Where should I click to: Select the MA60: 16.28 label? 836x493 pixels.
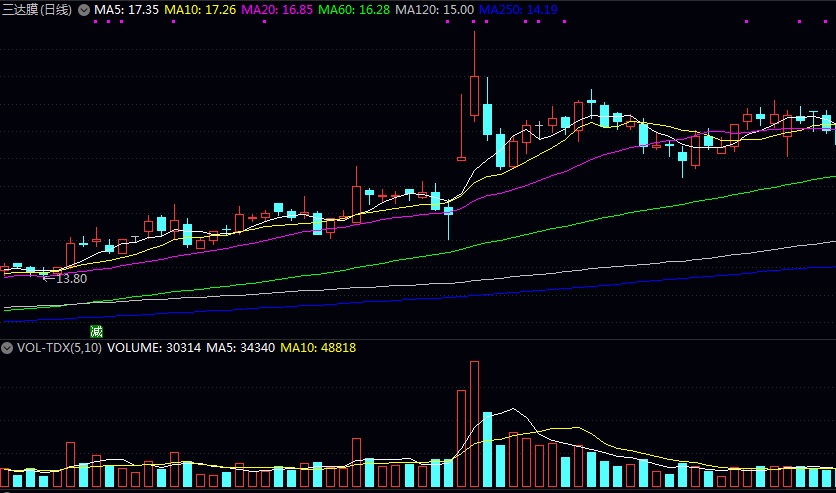[354, 10]
